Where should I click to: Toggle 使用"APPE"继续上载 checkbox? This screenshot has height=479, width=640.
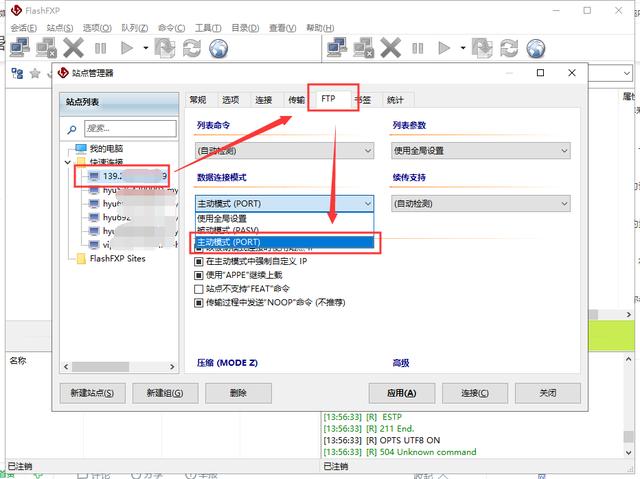click(199, 275)
